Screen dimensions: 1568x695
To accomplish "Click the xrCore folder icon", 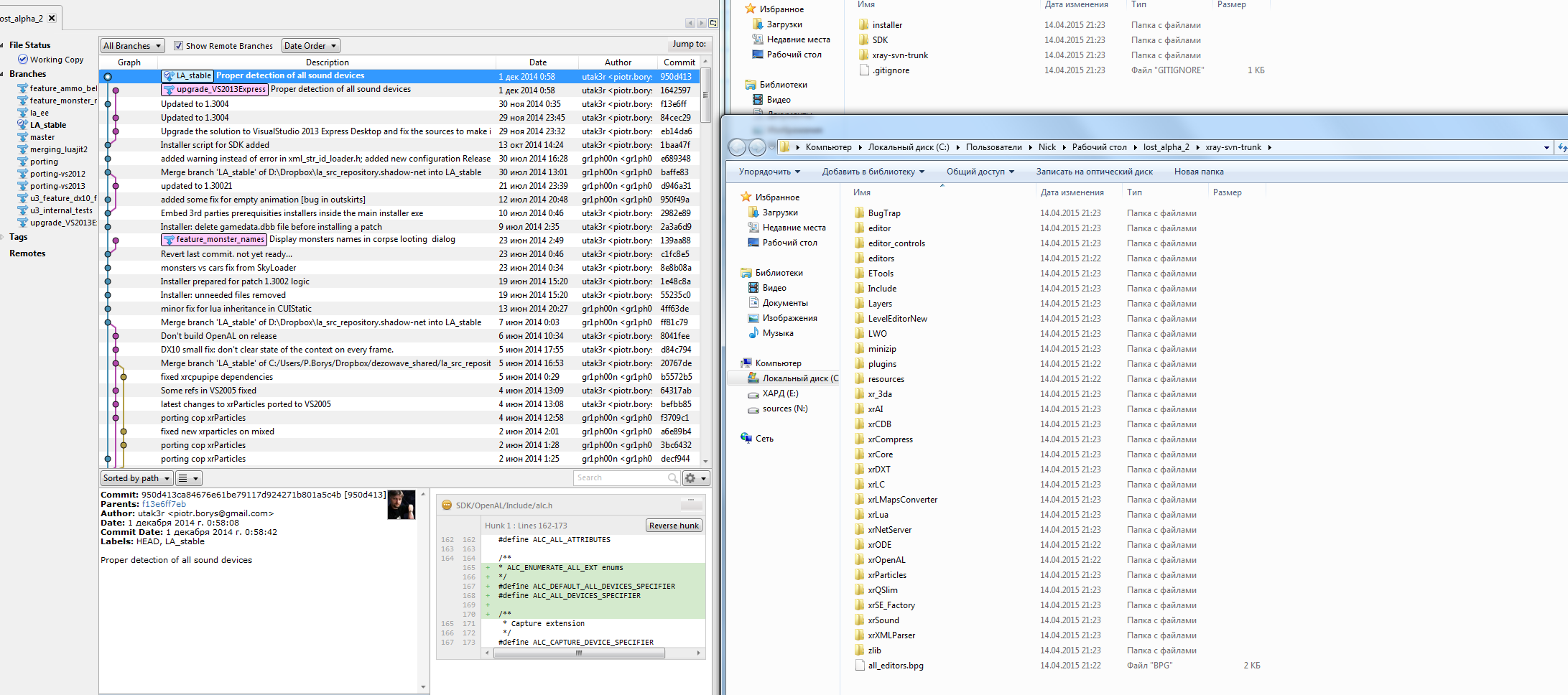I will pos(860,454).
